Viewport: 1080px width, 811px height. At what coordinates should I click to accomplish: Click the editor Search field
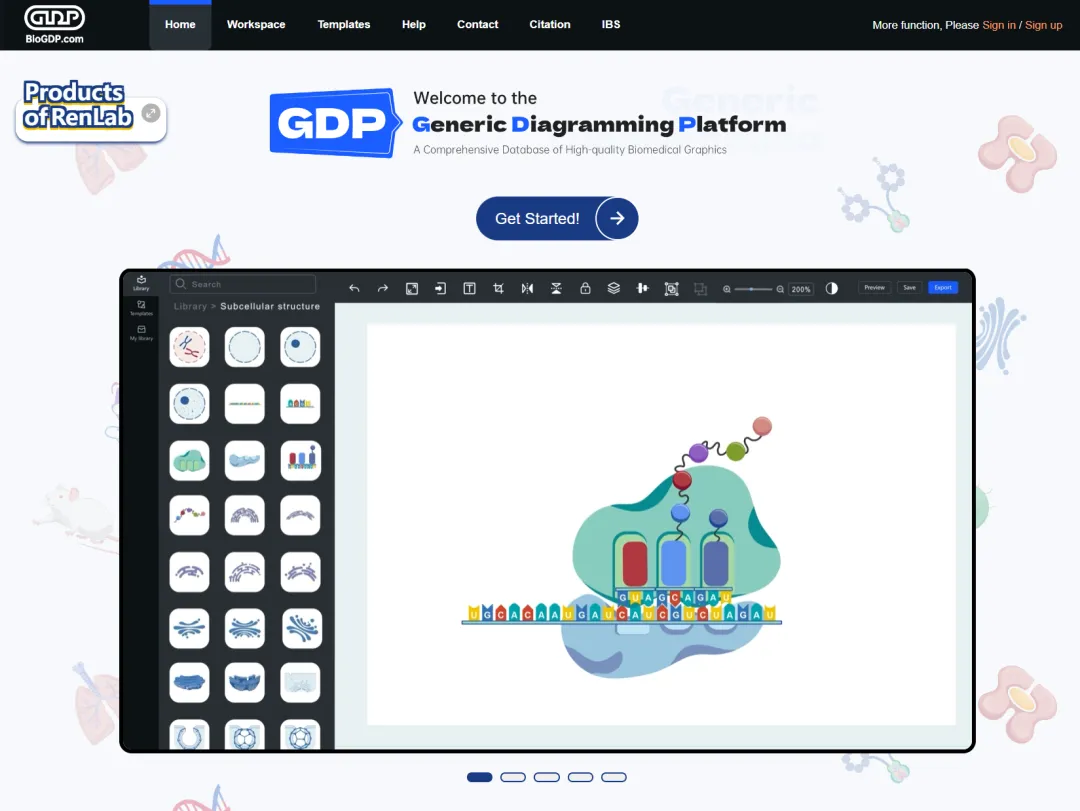pos(242,284)
